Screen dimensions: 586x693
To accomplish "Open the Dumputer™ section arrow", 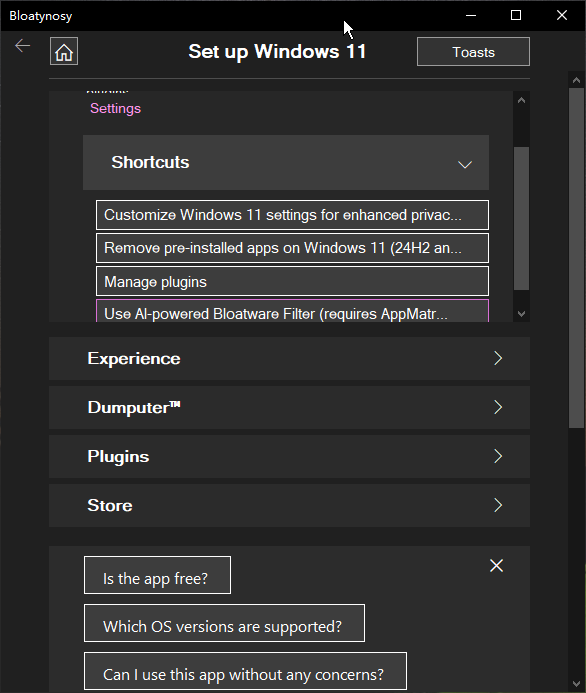I will click(x=498, y=407).
